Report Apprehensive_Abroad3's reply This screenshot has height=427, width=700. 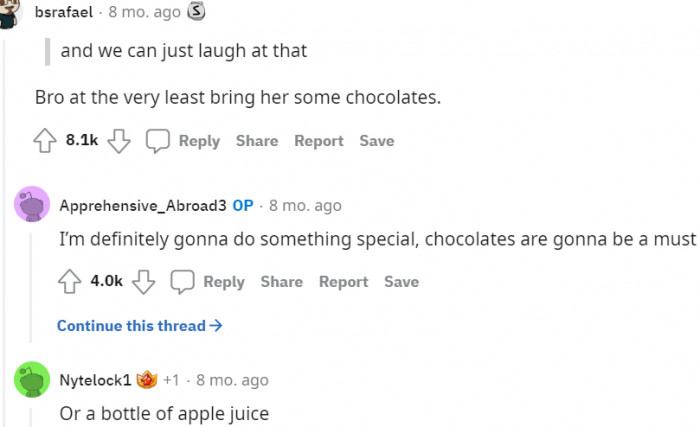pyautogui.click(x=343, y=282)
